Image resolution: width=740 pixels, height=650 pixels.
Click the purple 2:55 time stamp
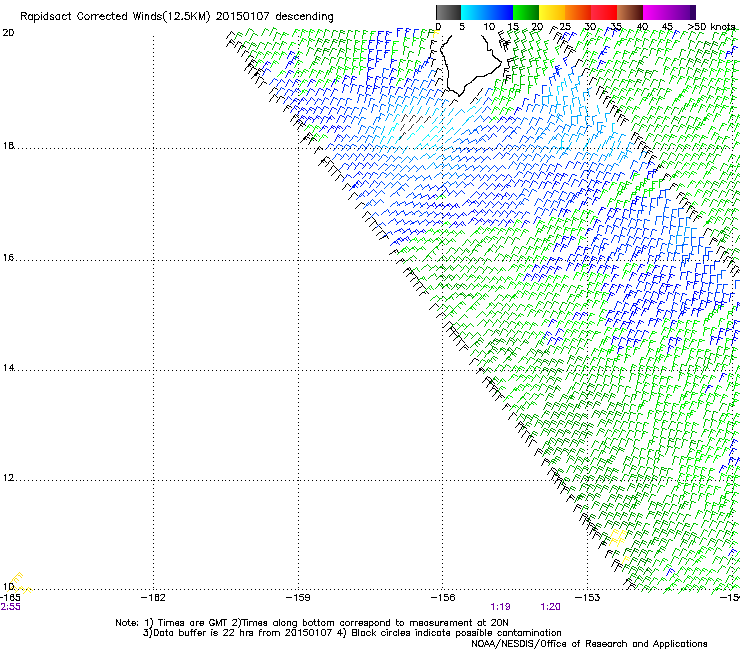click(10, 607)
